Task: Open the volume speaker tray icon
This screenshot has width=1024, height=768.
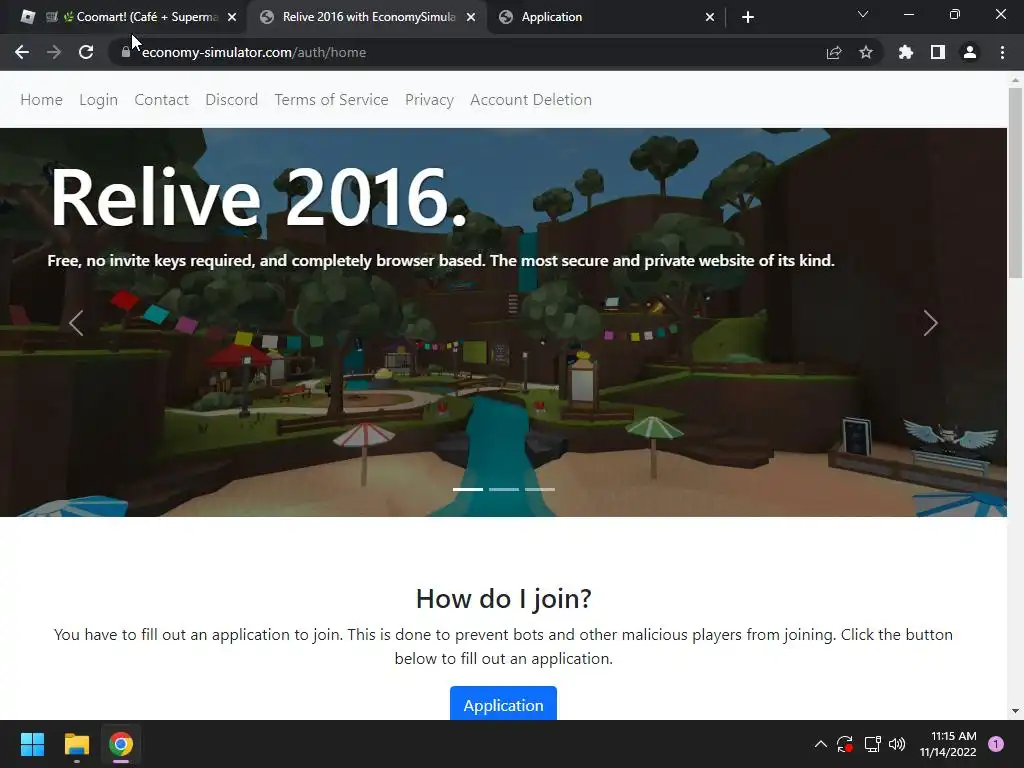Action: (897, 744)
